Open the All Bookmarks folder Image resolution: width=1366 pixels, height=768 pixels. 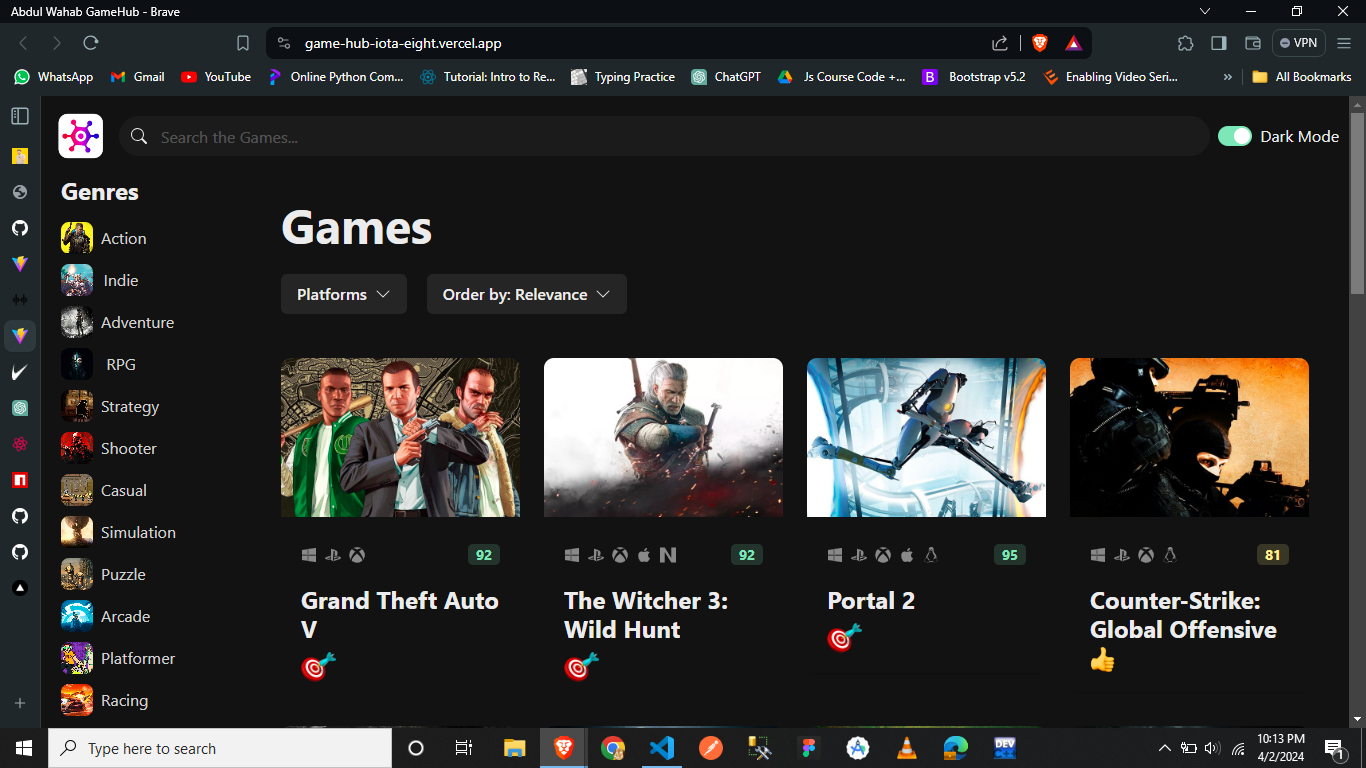tap(1301, 76)
